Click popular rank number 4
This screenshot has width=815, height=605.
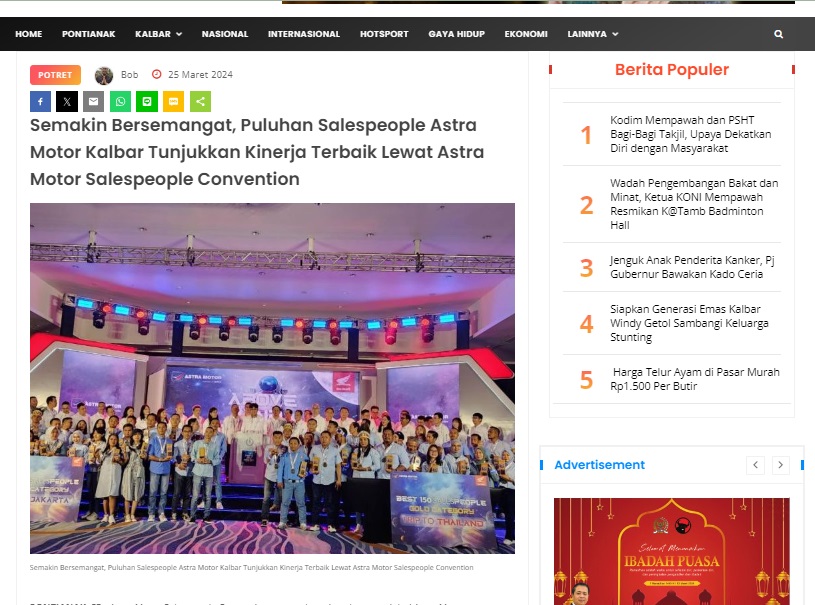[586, 324]
